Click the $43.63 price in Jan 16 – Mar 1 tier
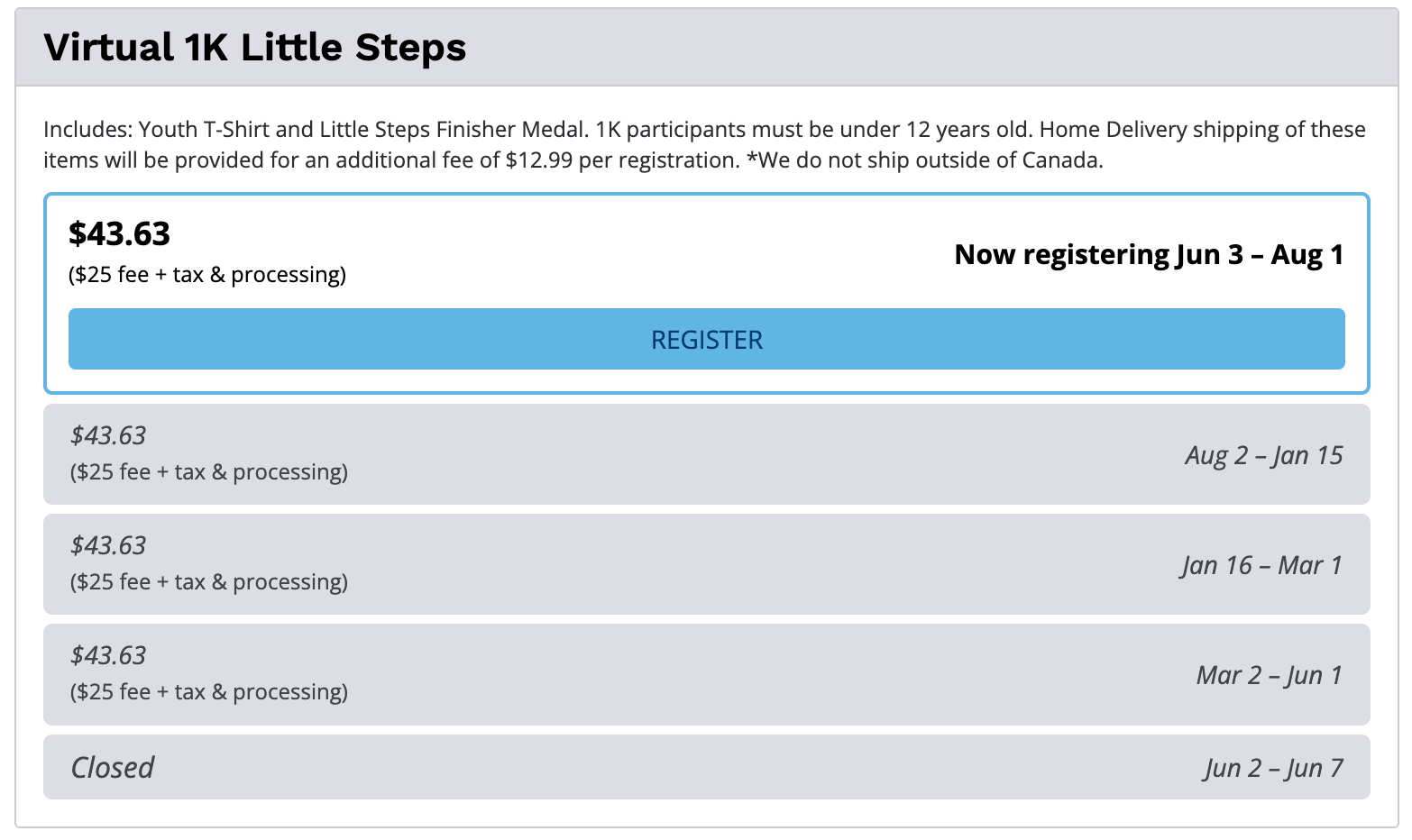Viewport: 1412px width, 840px height. pyautogui.click(x=108, y=546)
